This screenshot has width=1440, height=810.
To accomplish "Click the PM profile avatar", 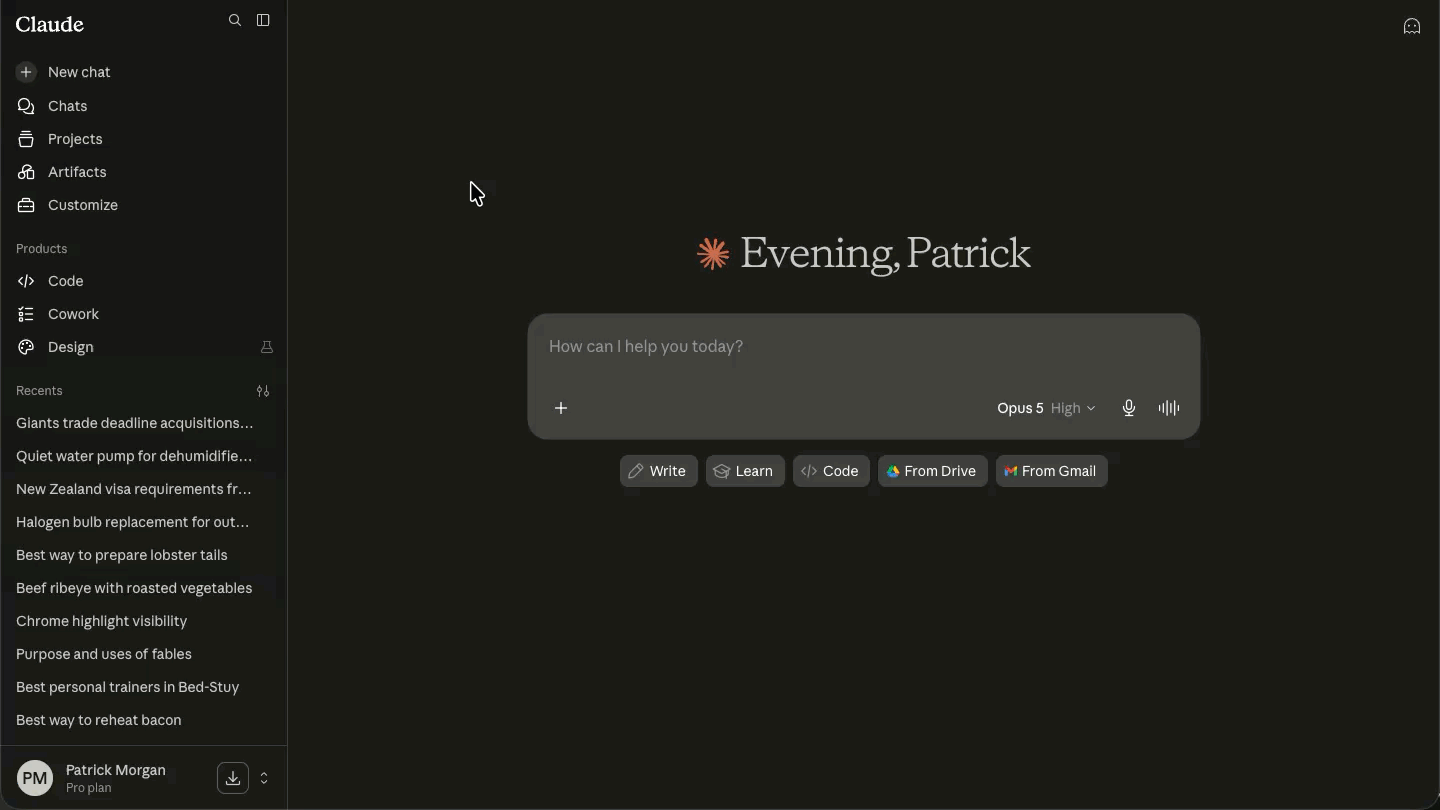I will [35, 778].
